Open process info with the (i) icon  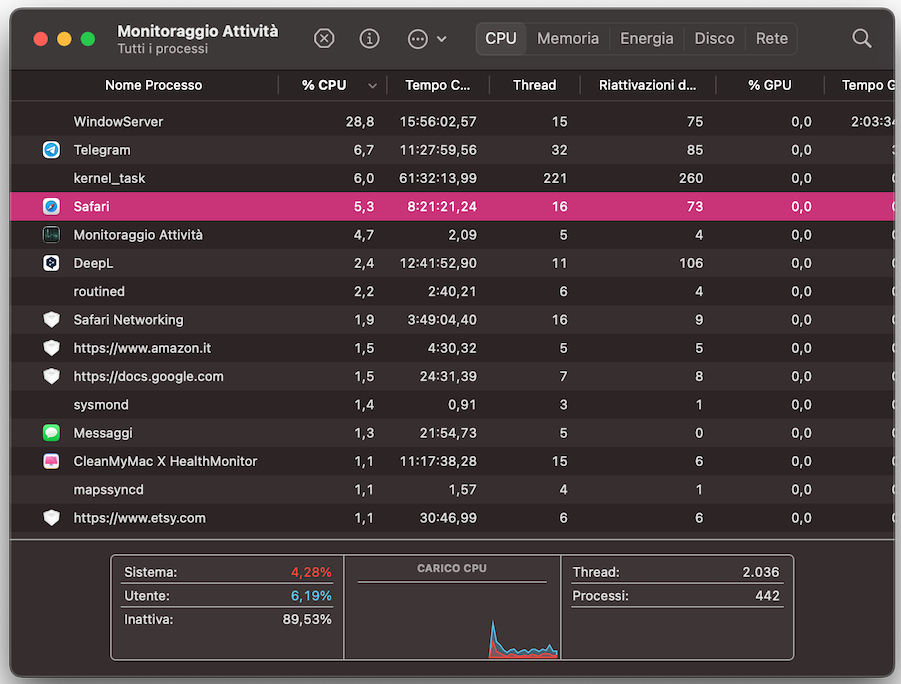pyautogui.click(x=370, y=39)
